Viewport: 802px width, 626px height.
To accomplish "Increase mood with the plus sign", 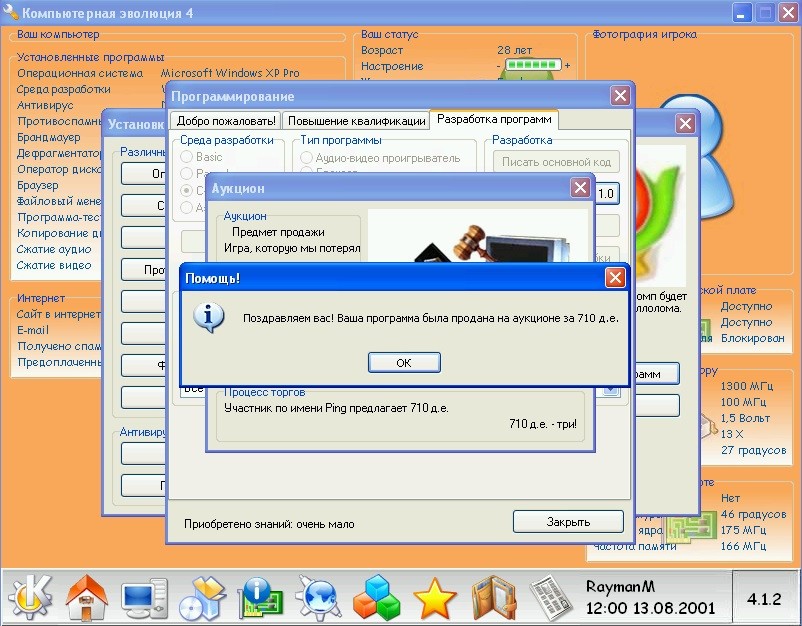I will [x=567, y=65].
